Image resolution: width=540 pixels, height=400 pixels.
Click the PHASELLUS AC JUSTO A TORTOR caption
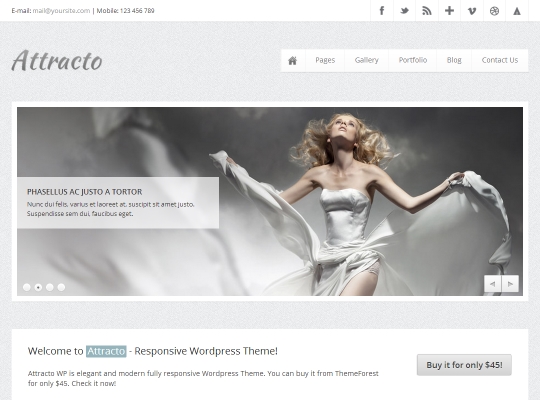pos(84,192)
